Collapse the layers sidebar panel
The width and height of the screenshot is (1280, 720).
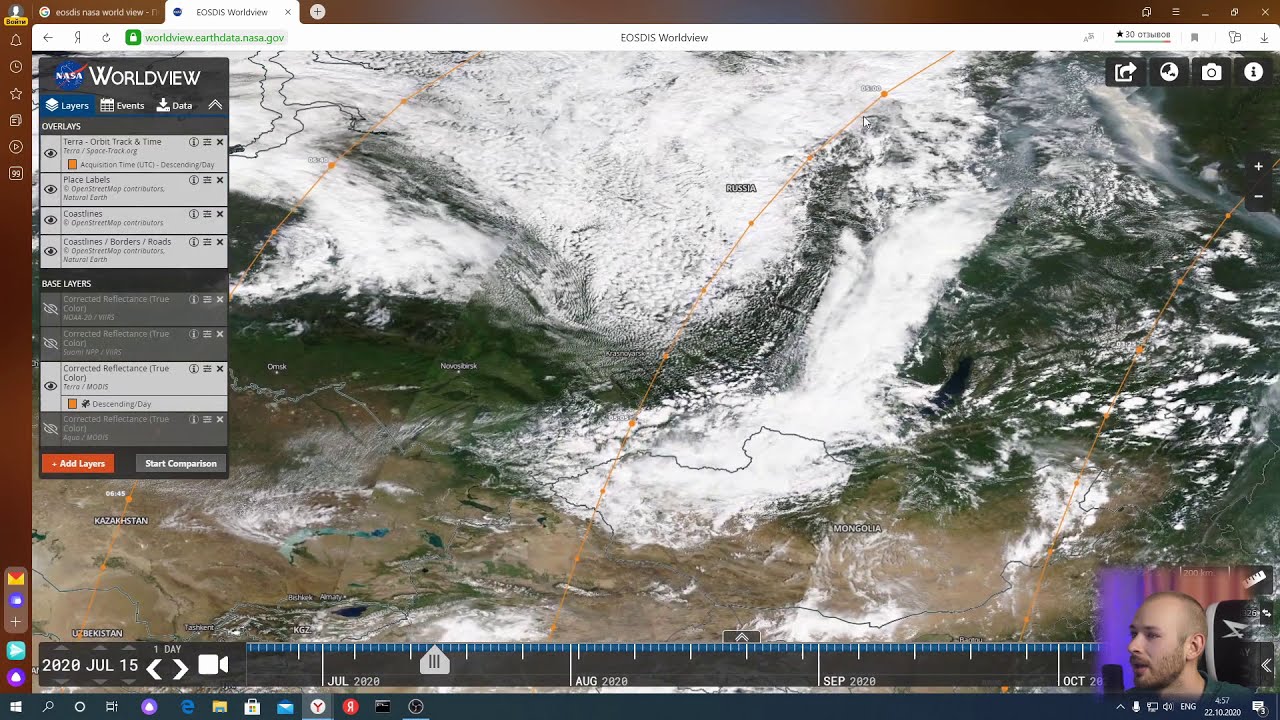point(215,105)
